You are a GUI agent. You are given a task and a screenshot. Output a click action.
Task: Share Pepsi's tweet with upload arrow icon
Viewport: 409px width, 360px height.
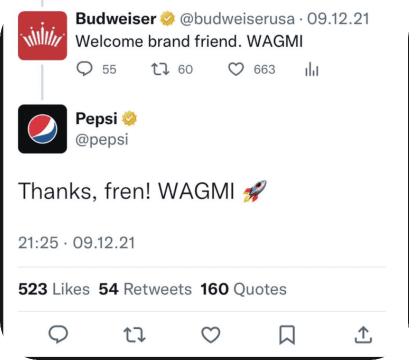coord(363,335)
